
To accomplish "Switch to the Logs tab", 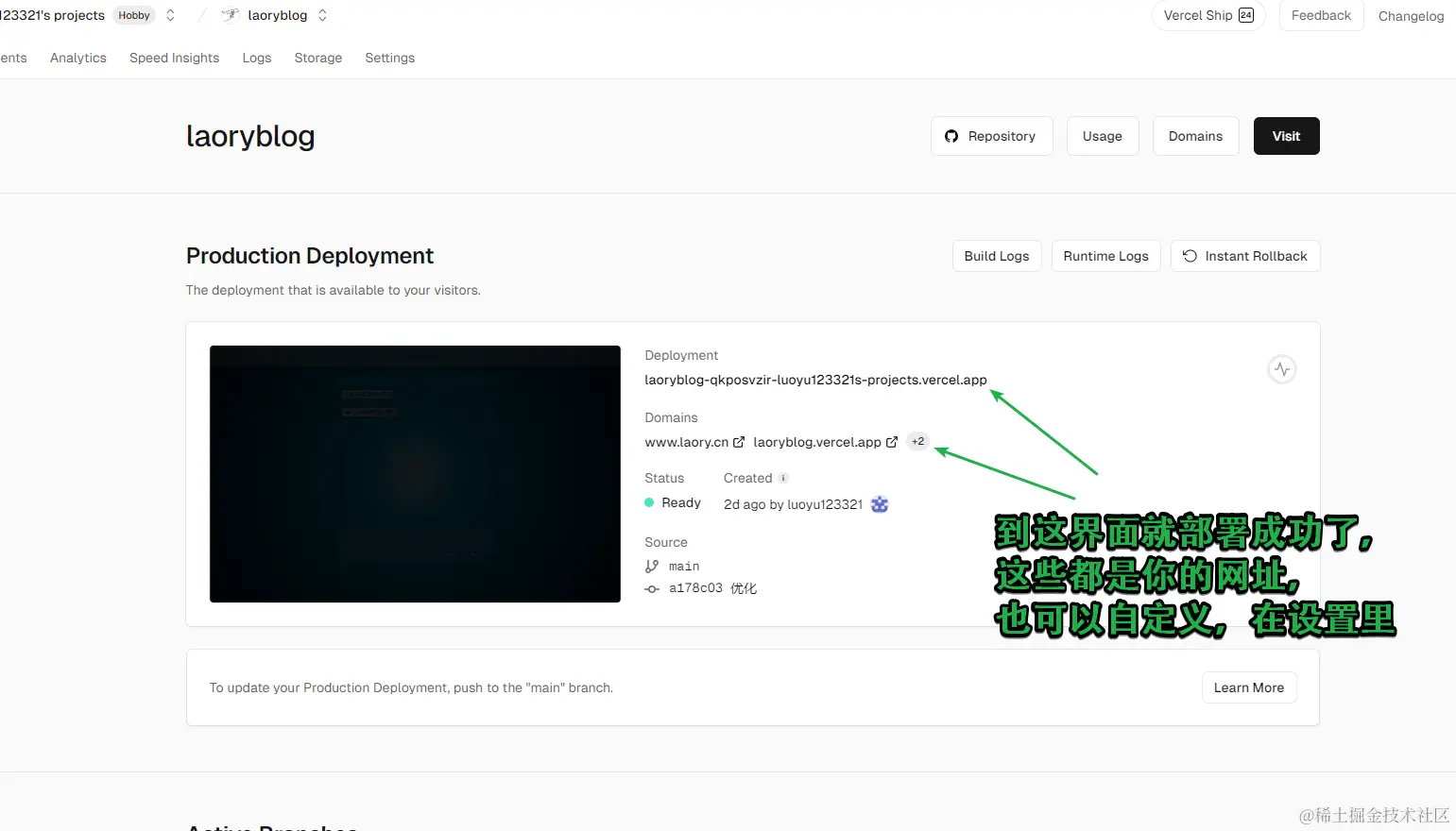I will [x=257, y=58].
